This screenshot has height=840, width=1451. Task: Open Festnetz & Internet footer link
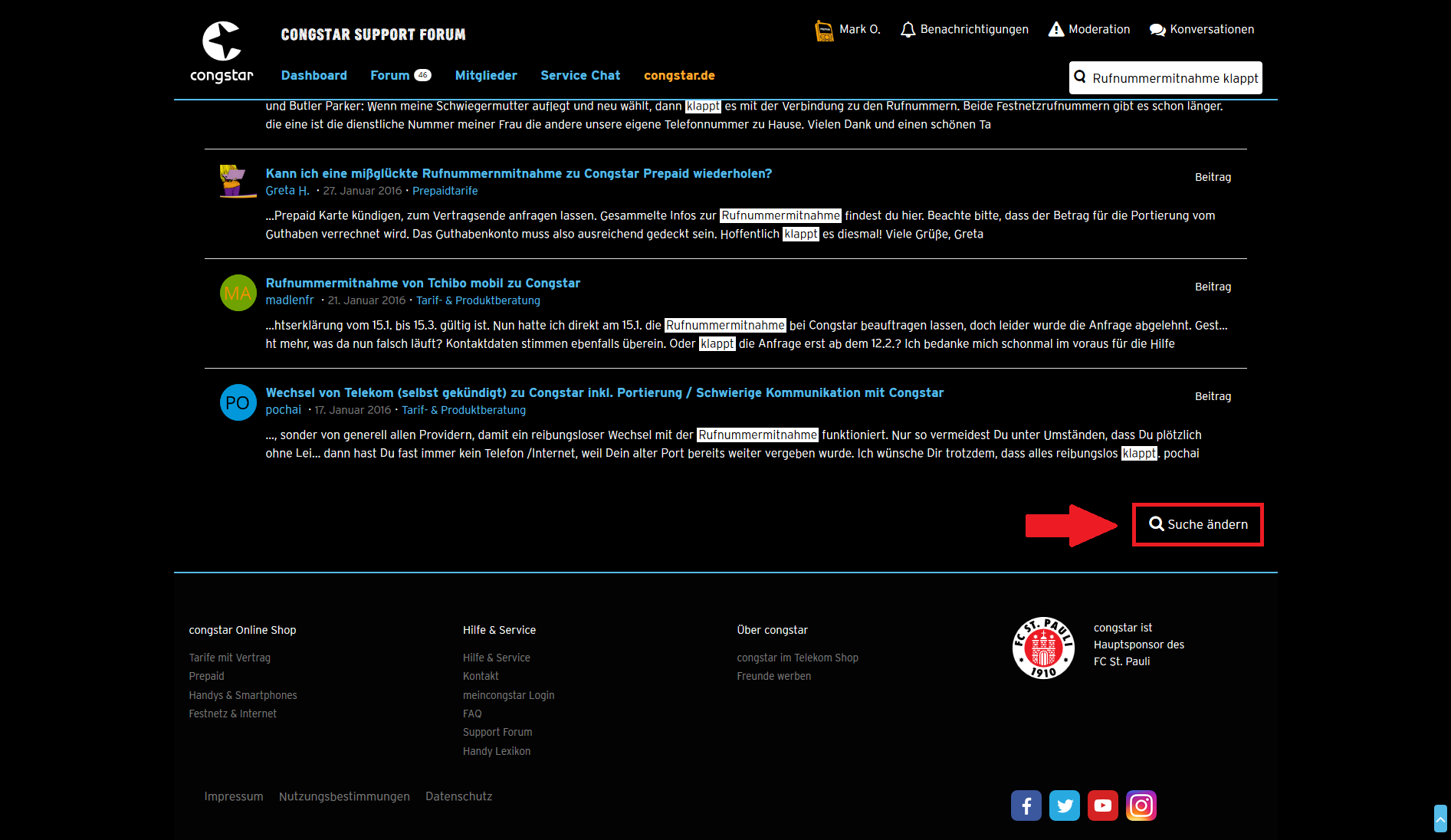233,714
